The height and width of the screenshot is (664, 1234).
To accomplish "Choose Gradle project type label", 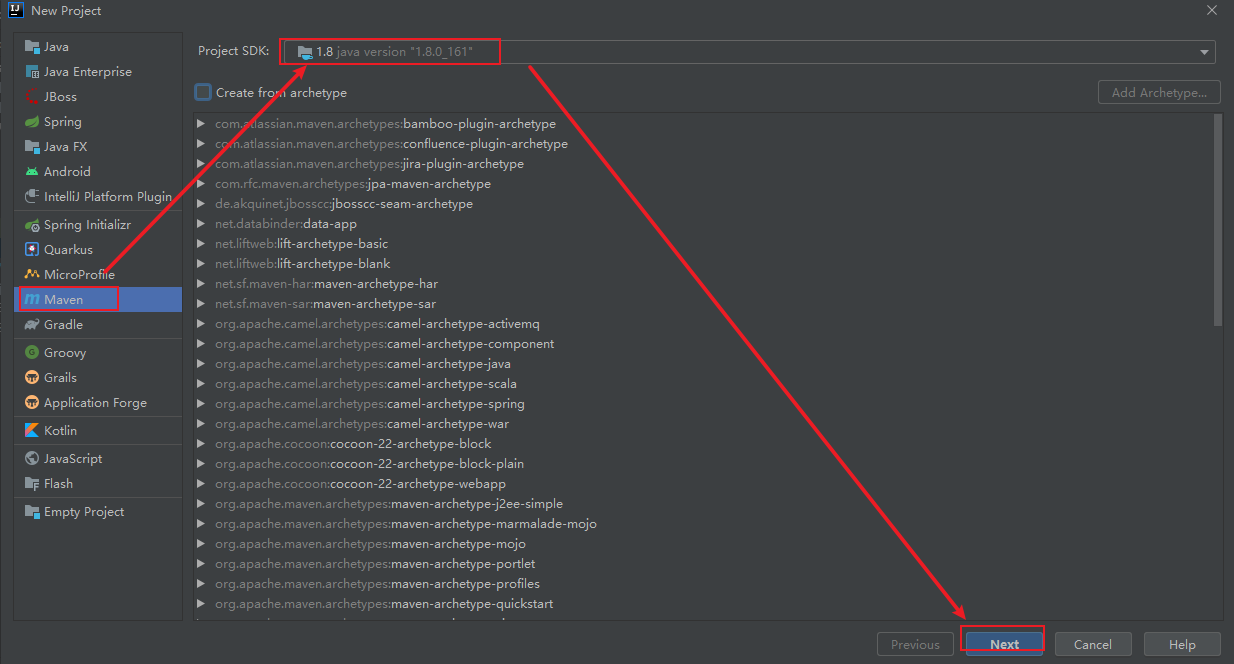I will point(63,325).
